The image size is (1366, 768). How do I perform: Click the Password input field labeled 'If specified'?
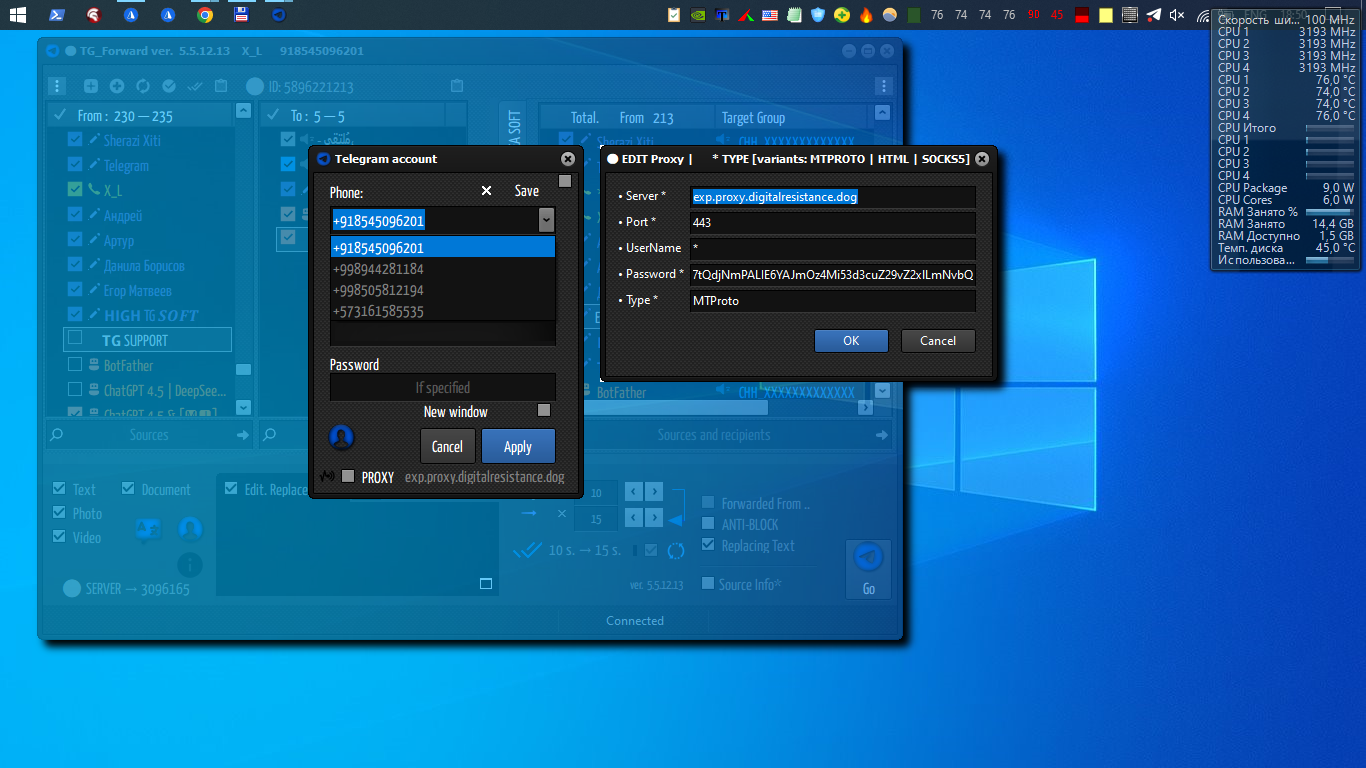coord(442,386)
